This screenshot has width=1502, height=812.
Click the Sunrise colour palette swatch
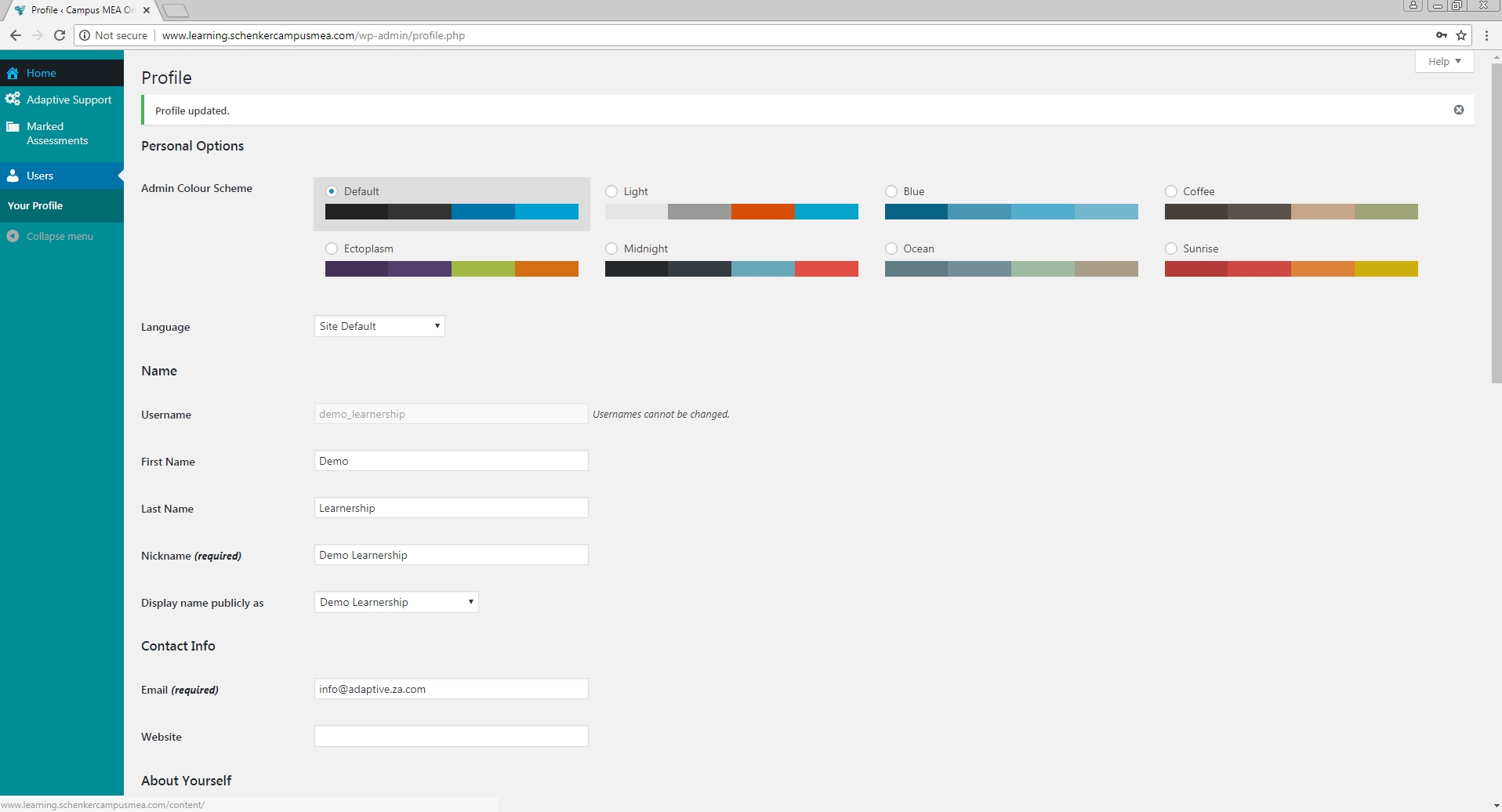(x=1290, y=269)
